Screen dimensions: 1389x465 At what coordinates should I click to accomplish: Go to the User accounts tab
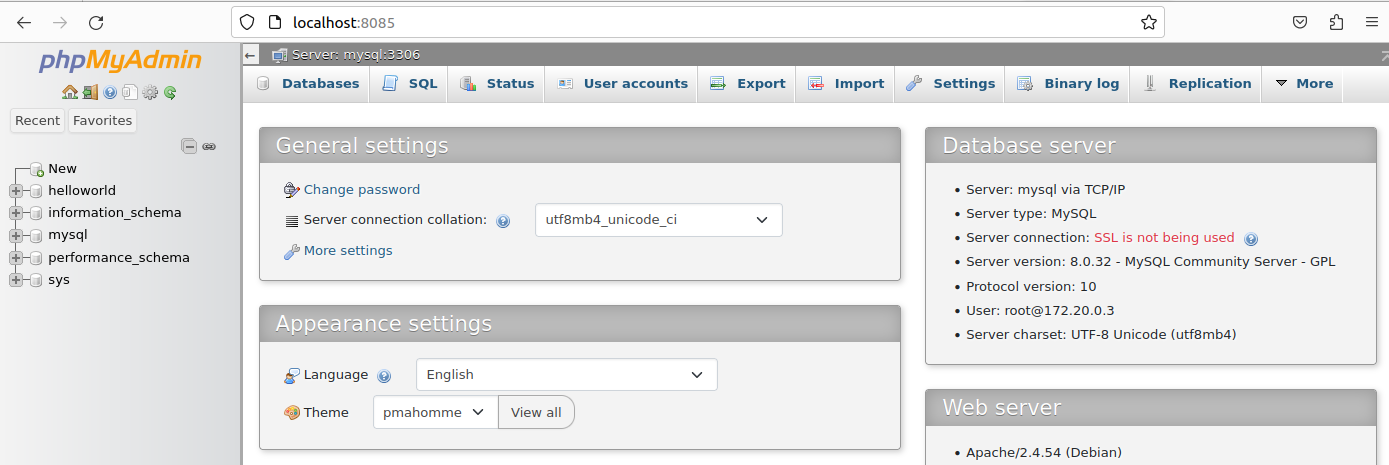click(x=622, y=84)
